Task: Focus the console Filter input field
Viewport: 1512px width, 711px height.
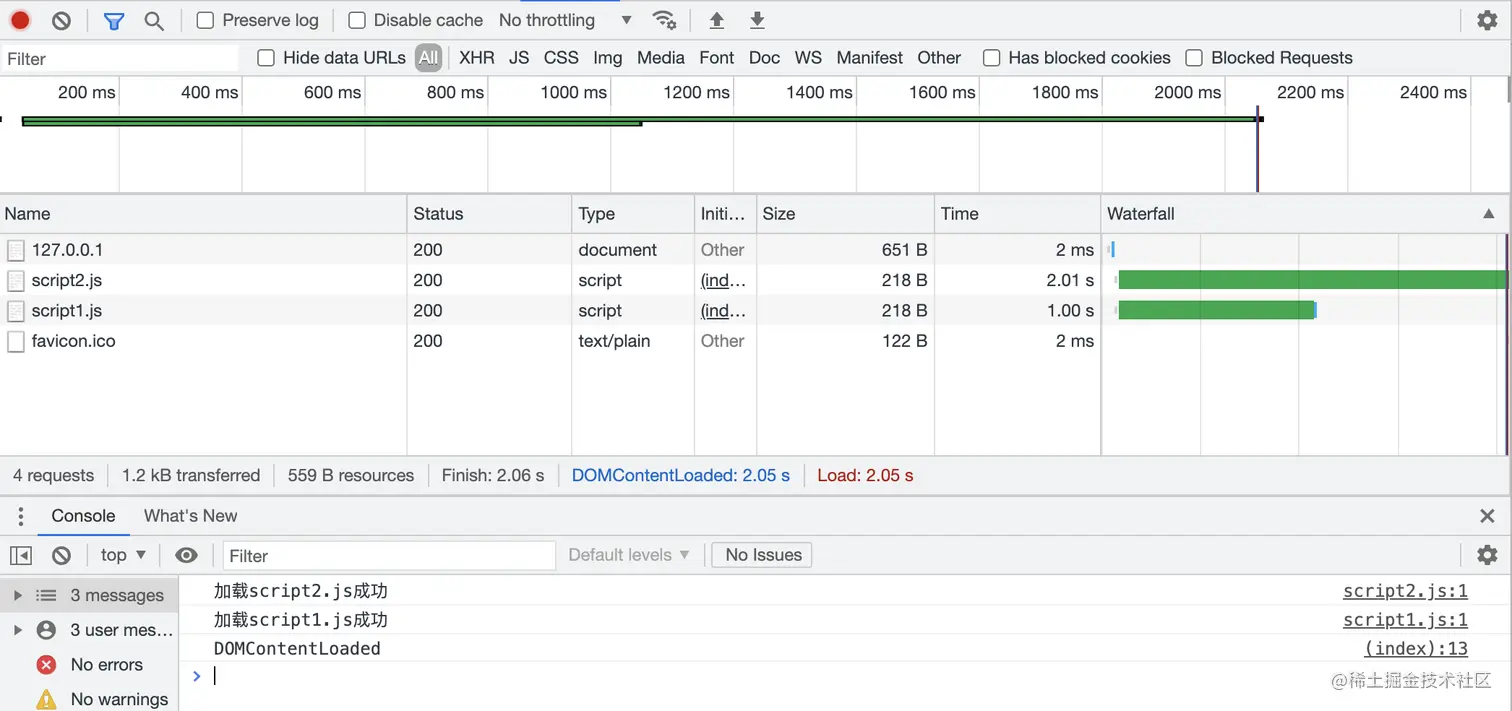Action: point(389,555)
